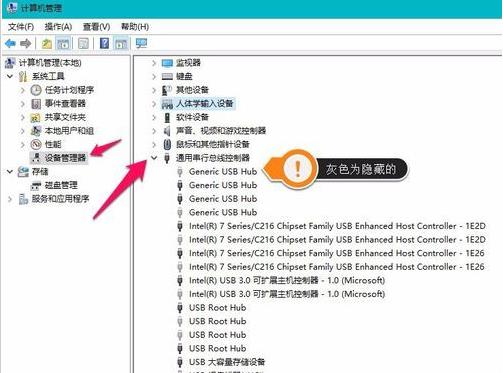
Task: Go back with the blue left arrow
Action: pos(11,43)
